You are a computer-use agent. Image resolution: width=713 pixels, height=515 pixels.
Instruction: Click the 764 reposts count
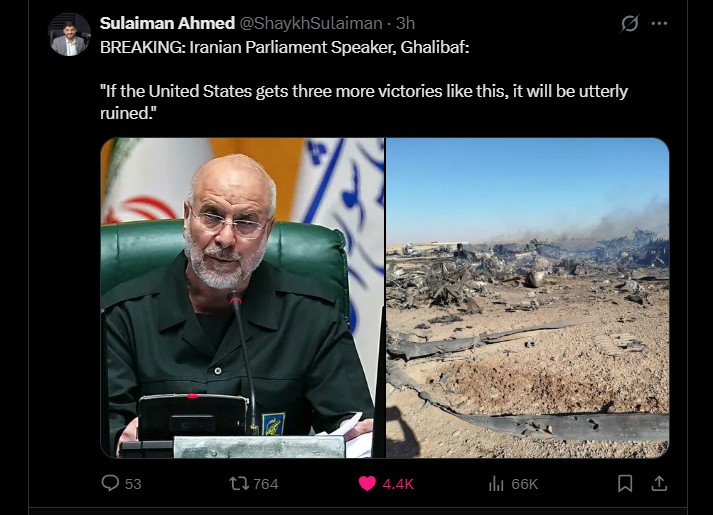point(266,484)
